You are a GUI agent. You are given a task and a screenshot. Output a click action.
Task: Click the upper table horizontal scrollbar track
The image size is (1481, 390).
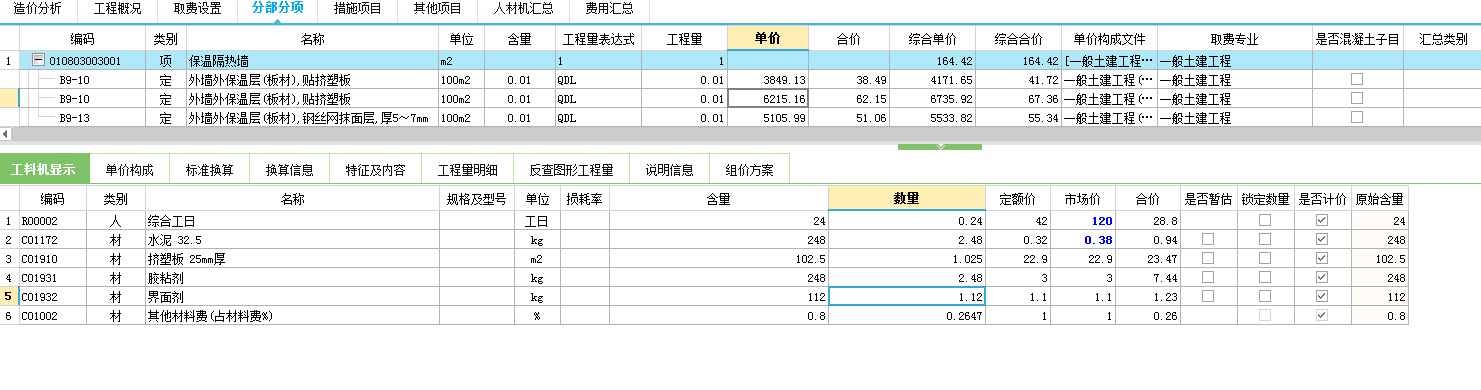[x=740, y=133]
